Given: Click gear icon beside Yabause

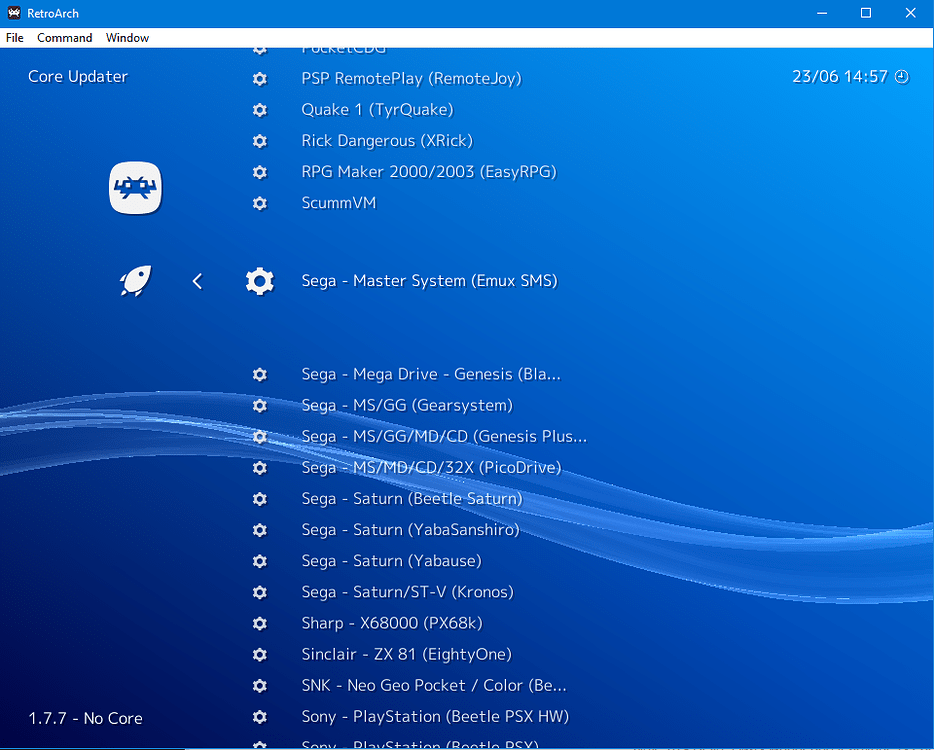Looking at the screenshot, I should pyautogui.click(x=260, y=561).
